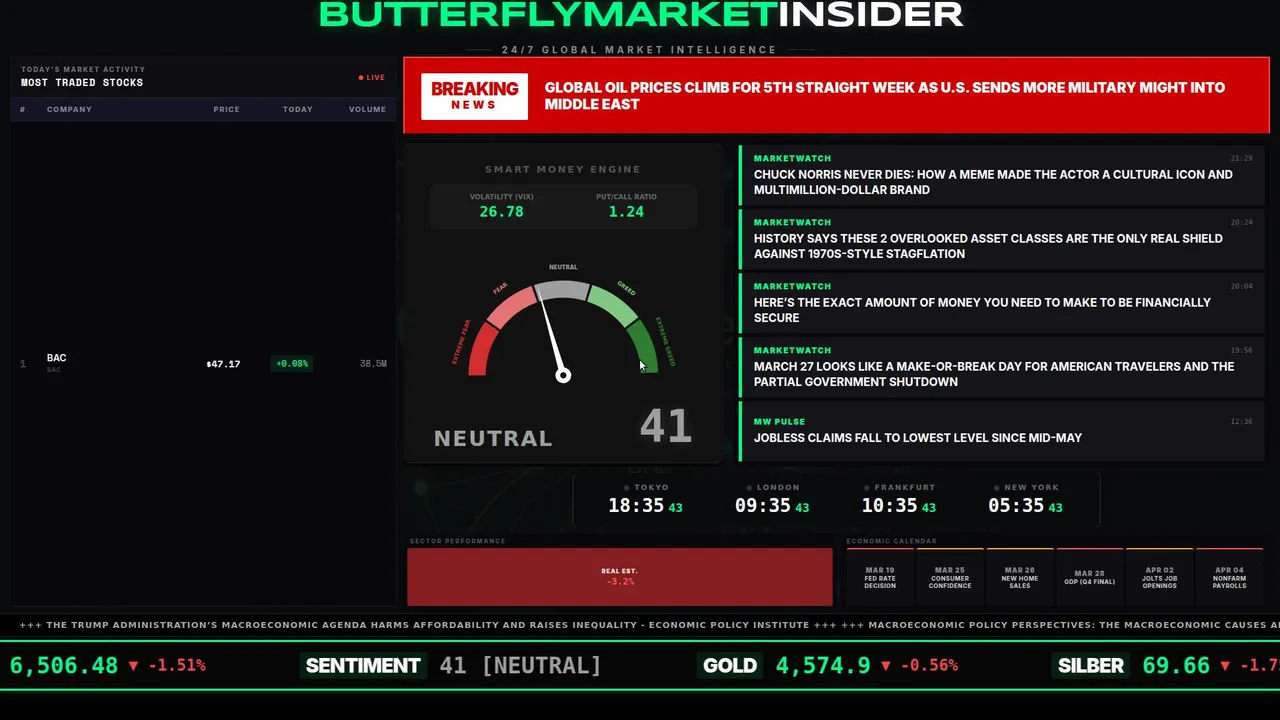Click the 38.5M volume value
The height and width of the screenshot is (720, 1280).
373,364
